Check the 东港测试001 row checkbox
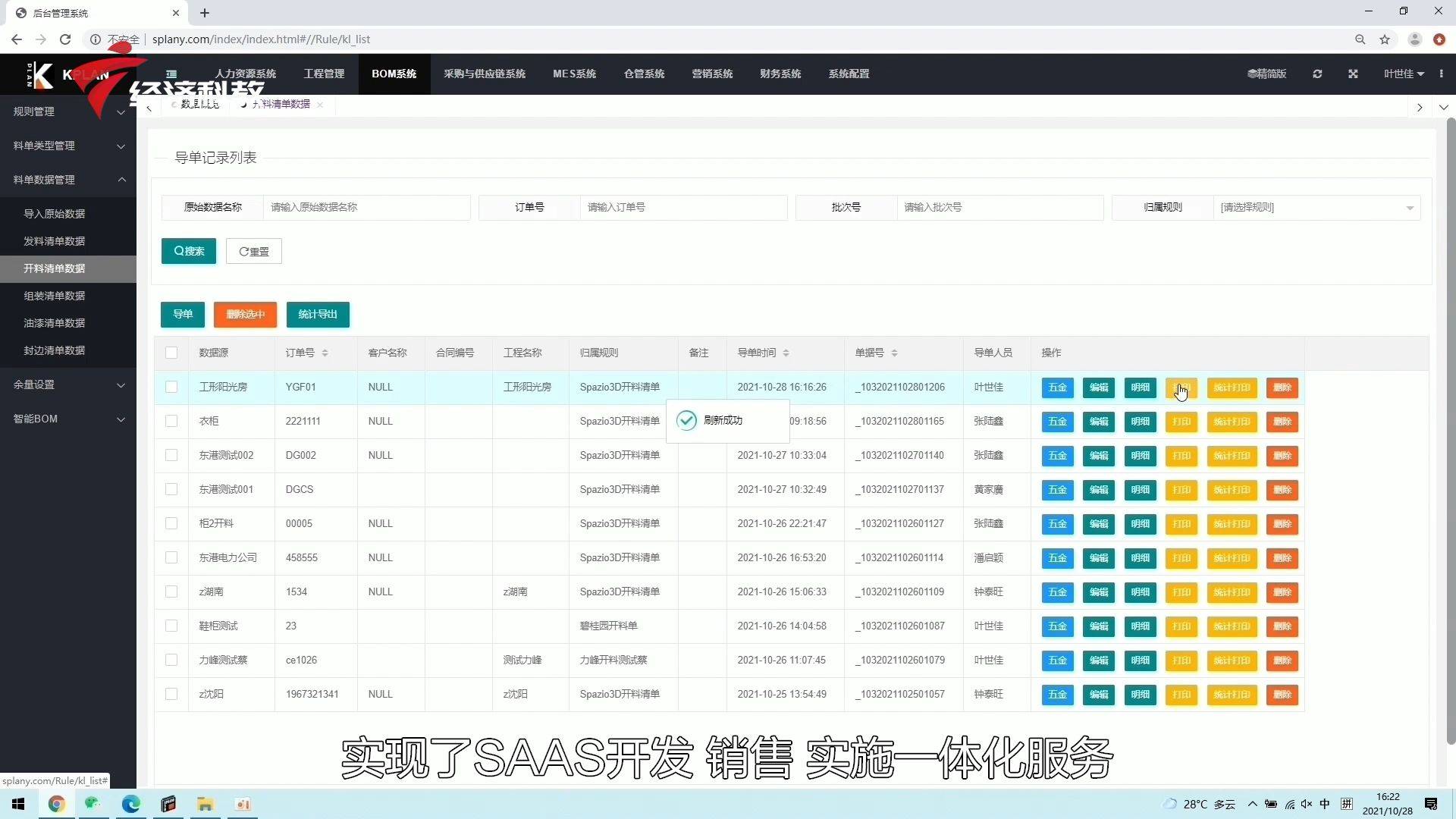 point(171,489)
